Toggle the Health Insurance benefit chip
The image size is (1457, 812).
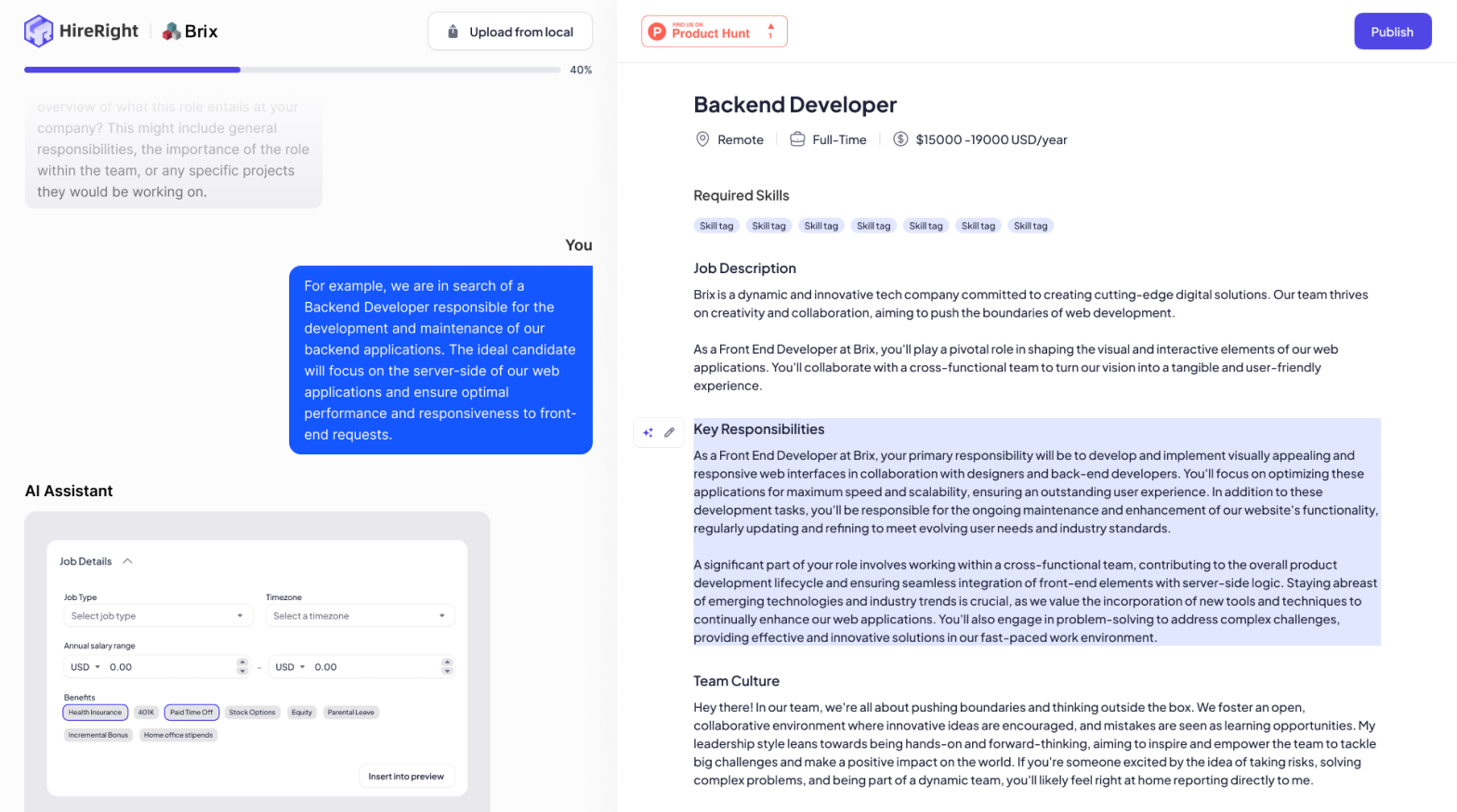95,713
